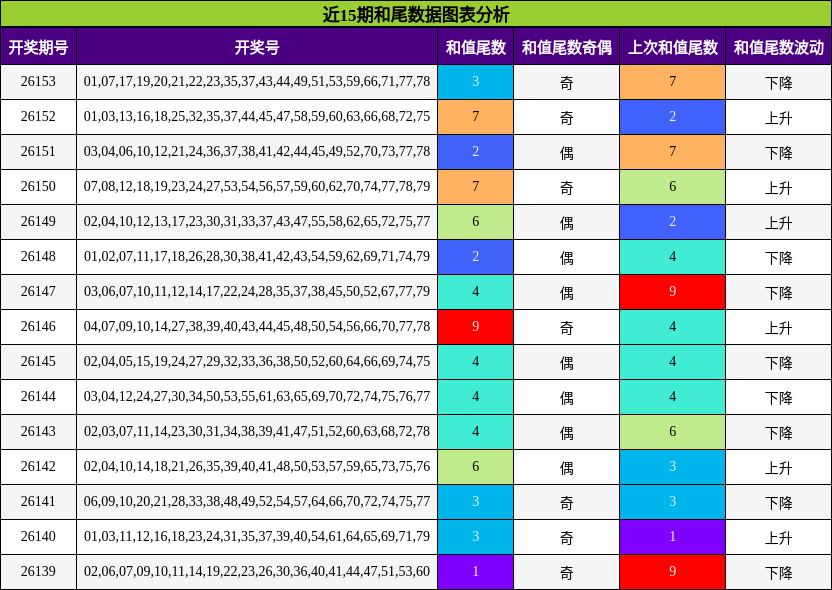Click 上次和值尾数 value 7 in row 26153
Screen dimensions: 832x590
672,82
